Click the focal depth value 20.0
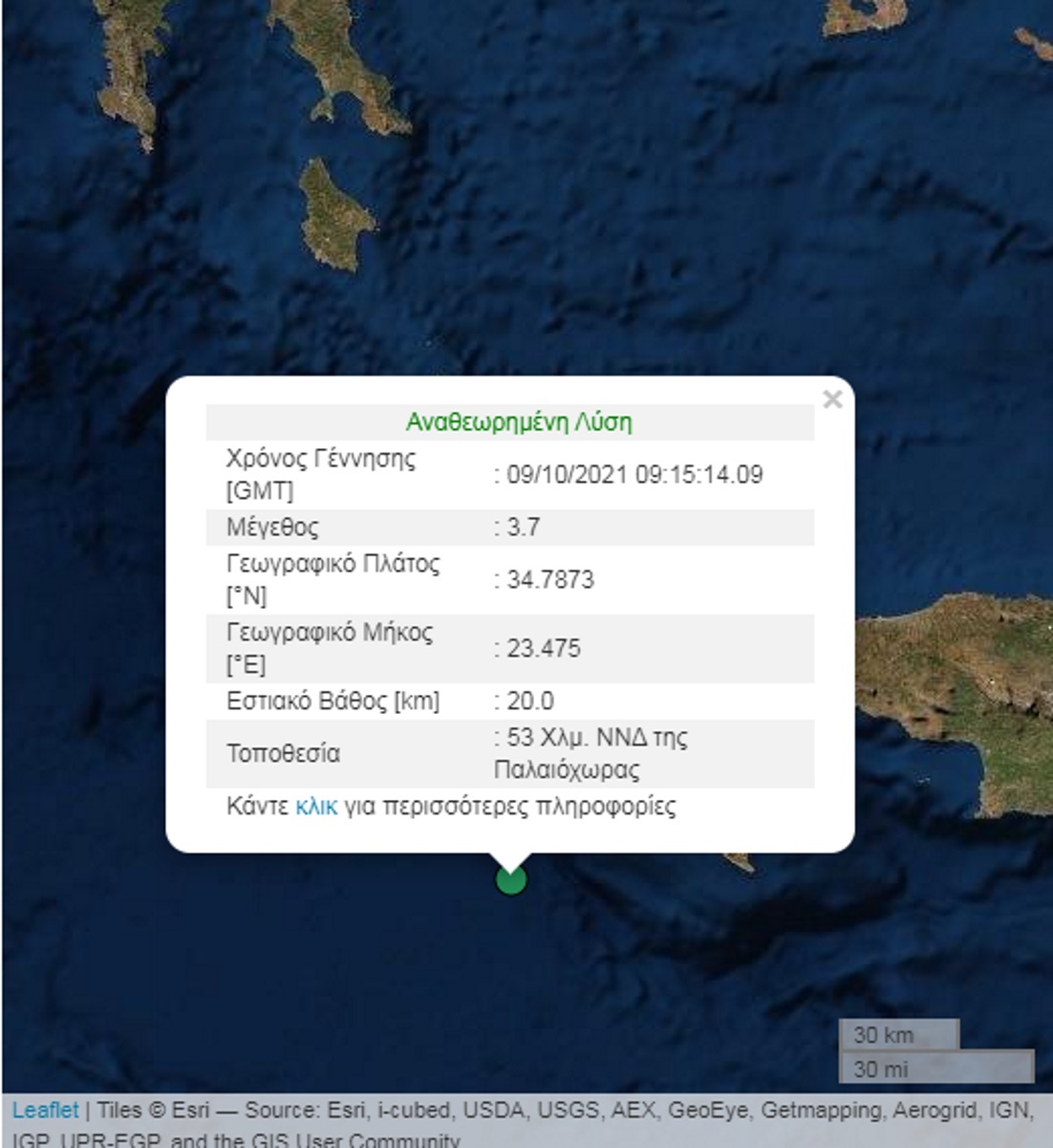 click(530, 701)
